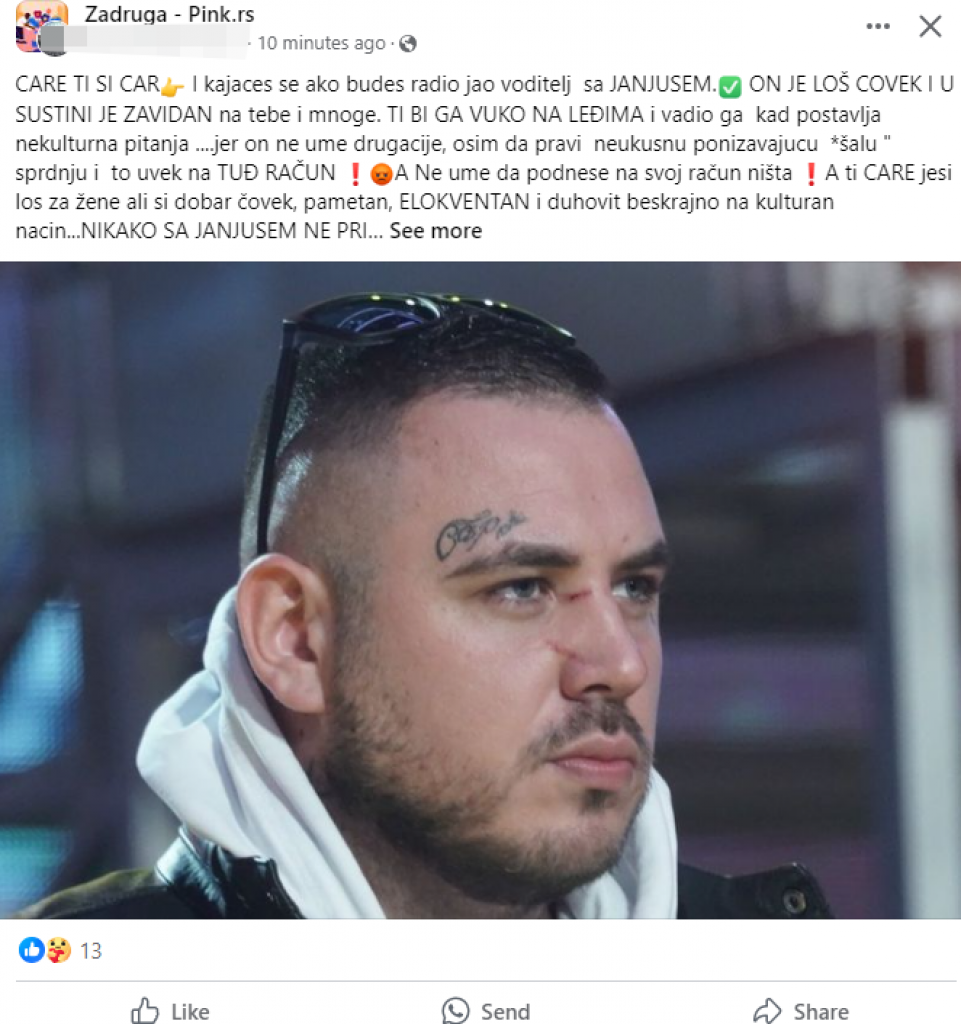Close the post with the X icon
Viewport: 961px width, 1024px height.
tap(930, 26)
